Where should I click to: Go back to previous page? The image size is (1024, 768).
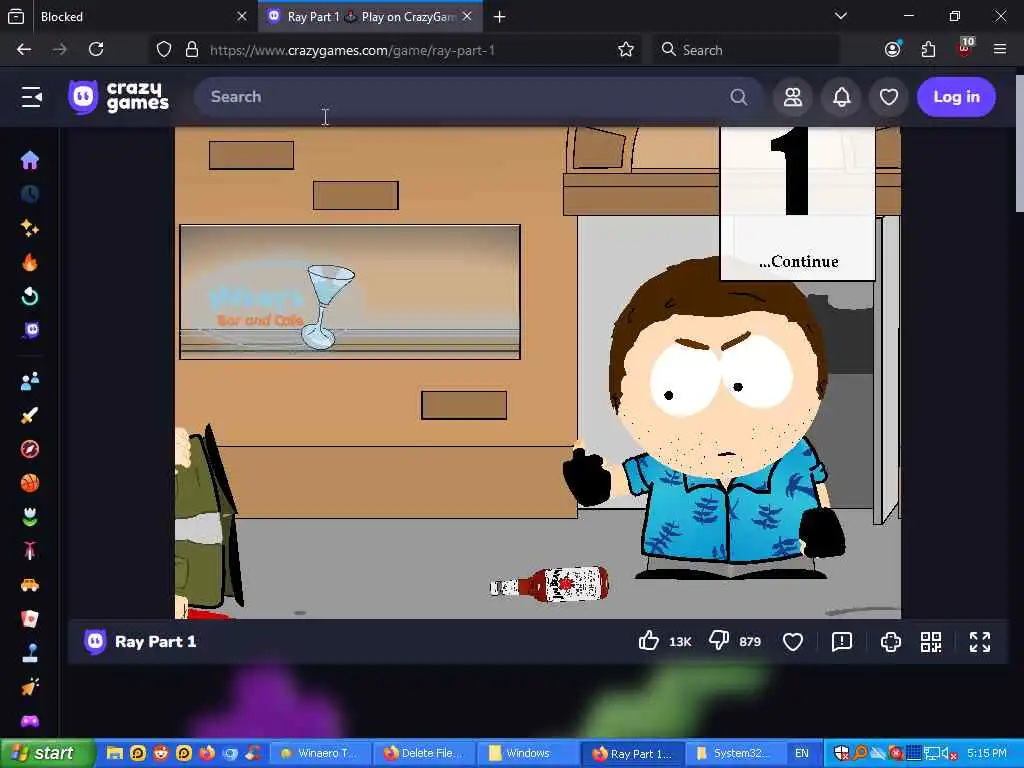pos(24,49)
